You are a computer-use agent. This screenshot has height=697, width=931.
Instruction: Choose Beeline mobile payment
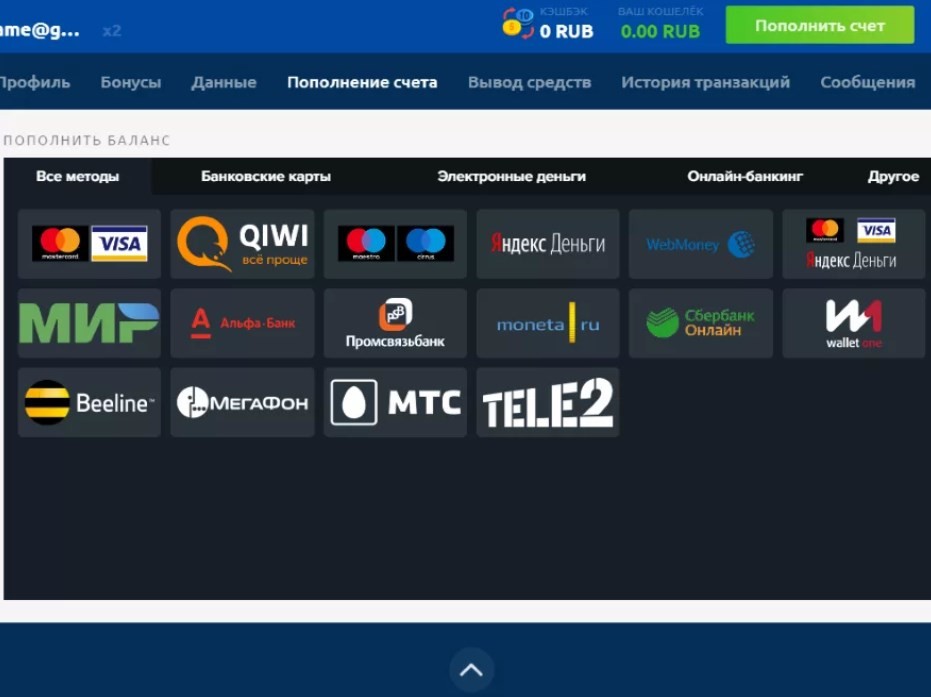click(x=89, y=402)
